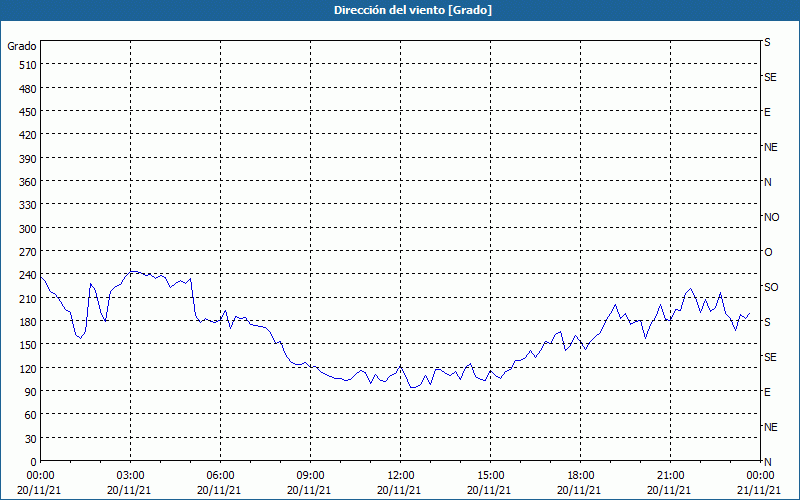Click the 'NO' compass direction label
Image resolution: width=800 pixels, height=500 pixels.
coord(771,217)
